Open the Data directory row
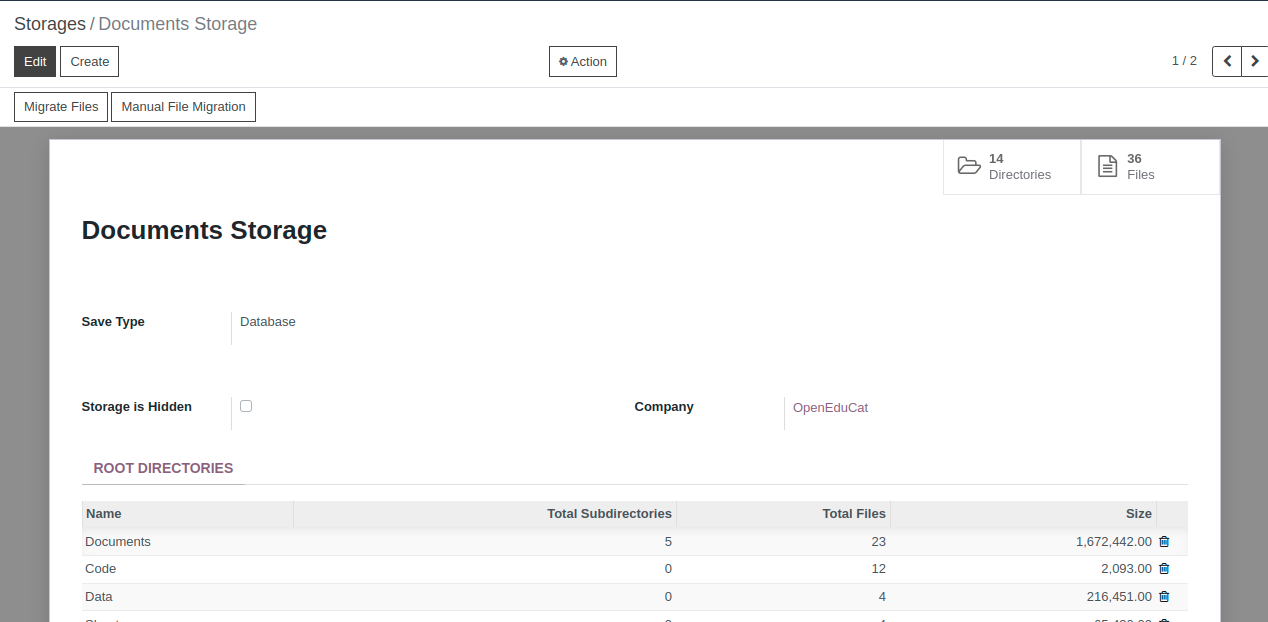1268x622 pixels. (x=635, y=597)
